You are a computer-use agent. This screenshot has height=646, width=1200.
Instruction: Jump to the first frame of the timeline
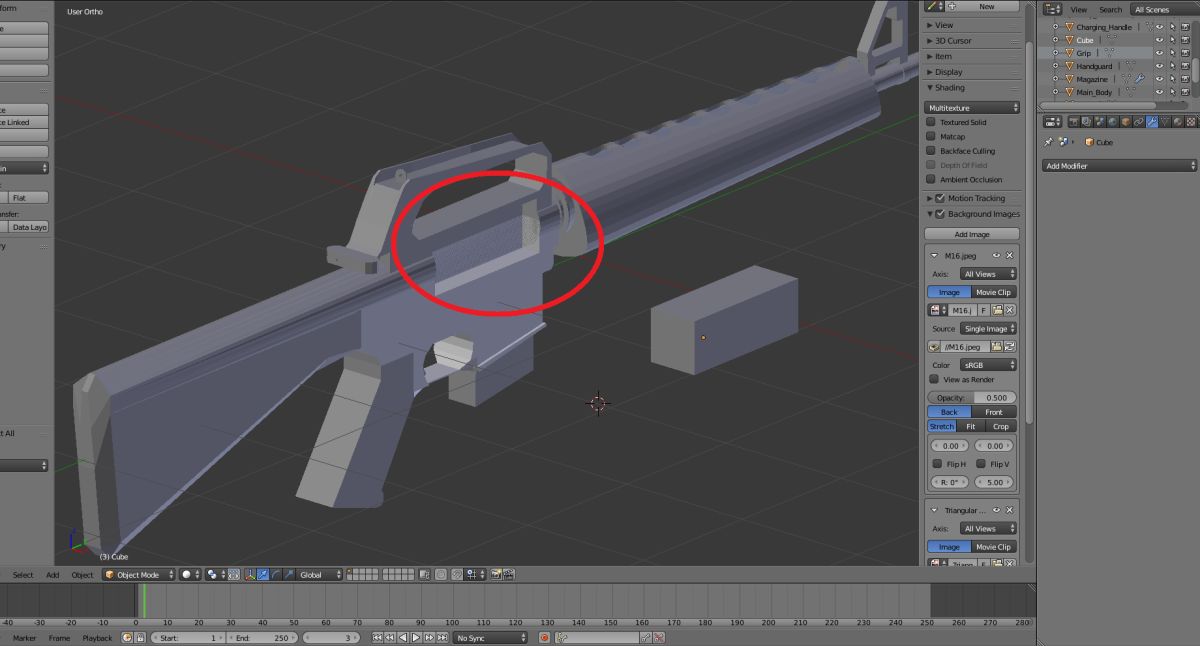[377, 638]
